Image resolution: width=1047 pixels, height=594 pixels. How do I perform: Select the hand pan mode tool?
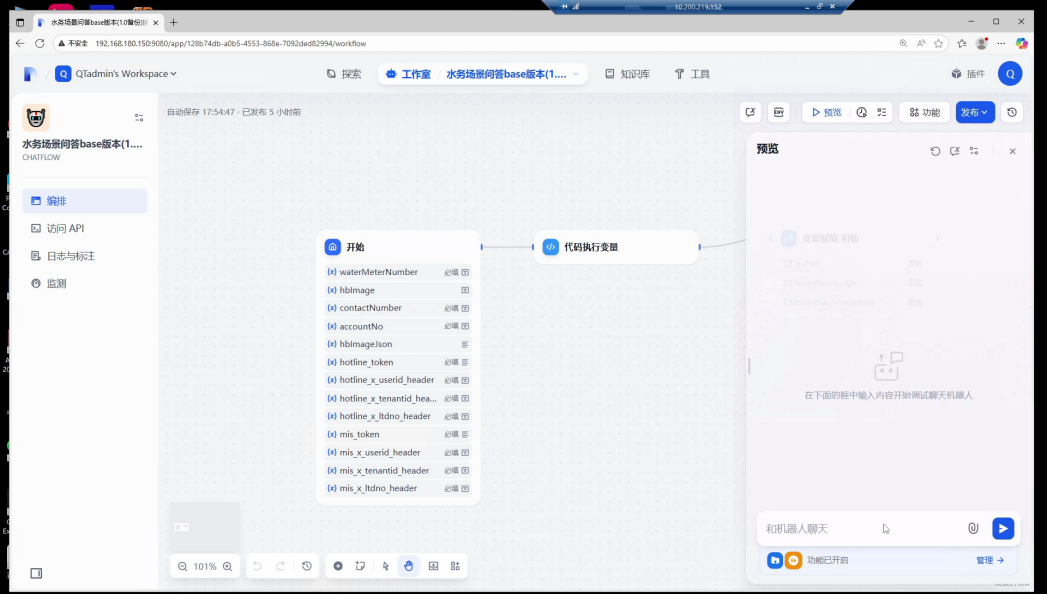pyautogui.click(x=408, y=566)
